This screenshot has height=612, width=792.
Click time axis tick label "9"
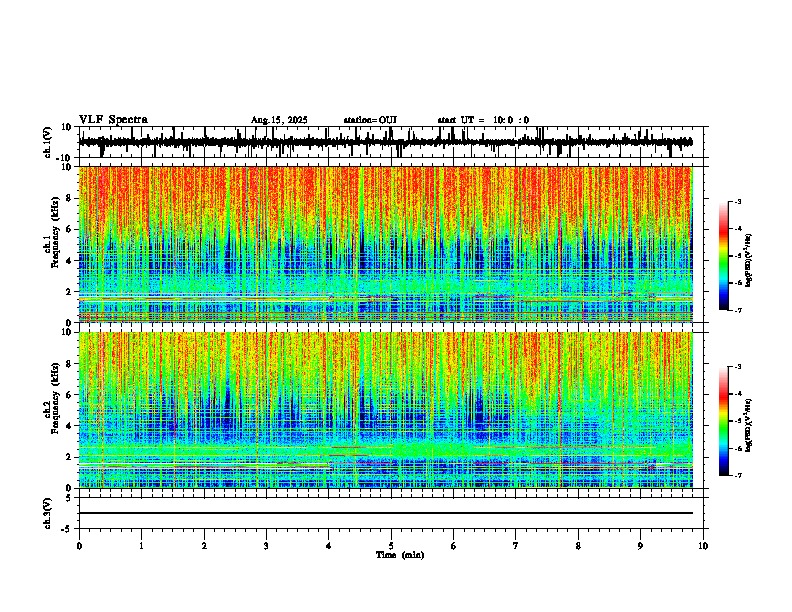click(641, 546)
